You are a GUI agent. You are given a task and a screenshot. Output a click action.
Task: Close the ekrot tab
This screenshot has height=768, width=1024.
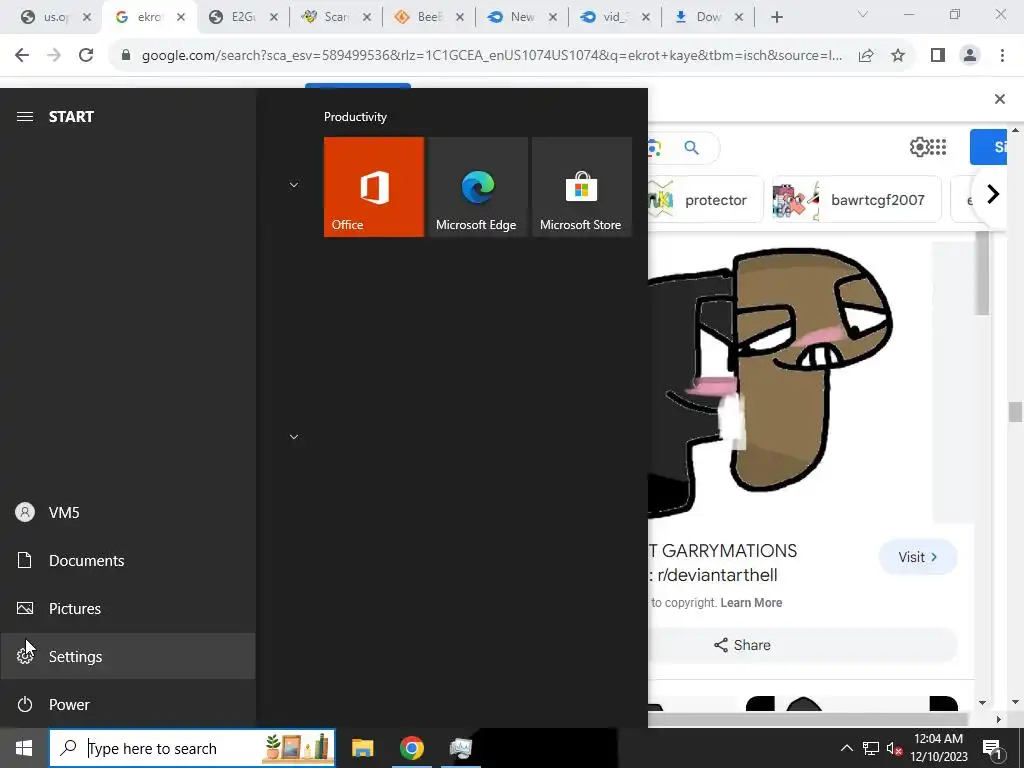tap(181, 18)
